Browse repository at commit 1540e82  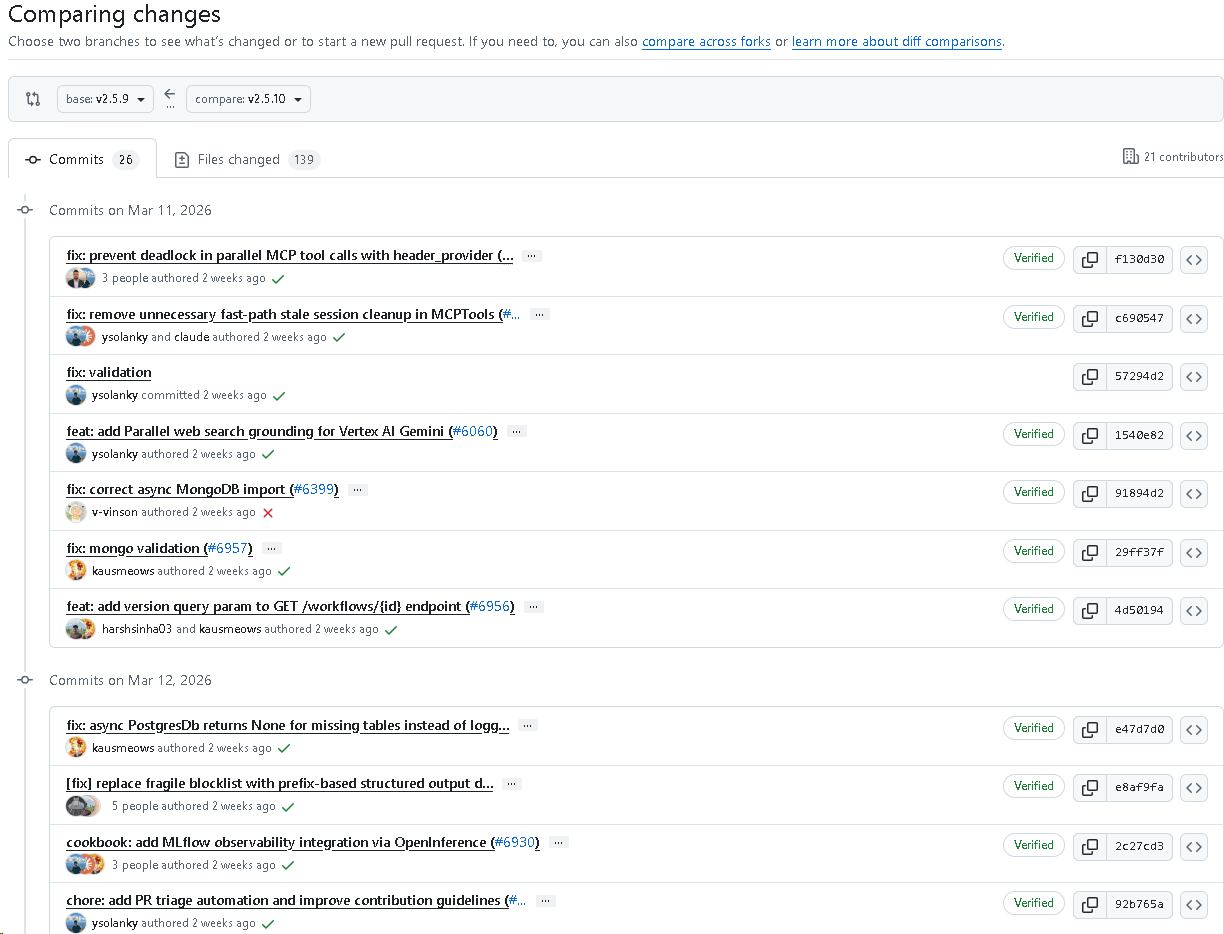(x=1194, y=436)
